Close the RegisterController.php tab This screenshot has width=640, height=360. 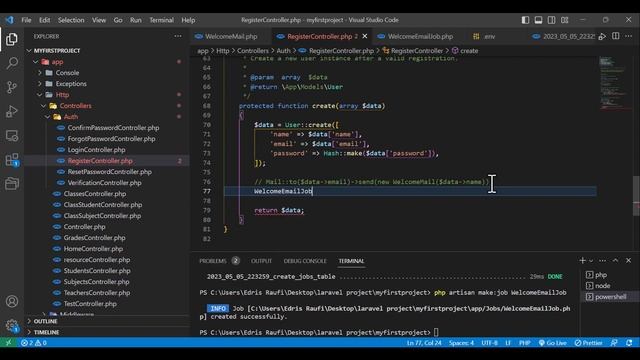point(365,36)
